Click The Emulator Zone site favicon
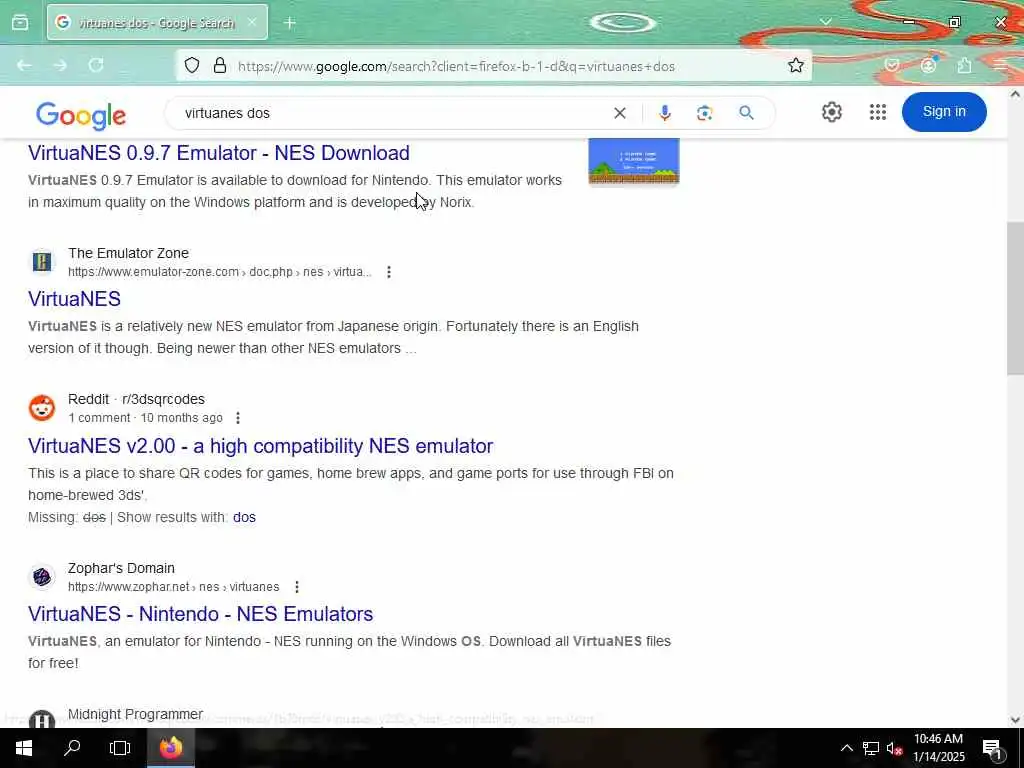 pos(42,262)
